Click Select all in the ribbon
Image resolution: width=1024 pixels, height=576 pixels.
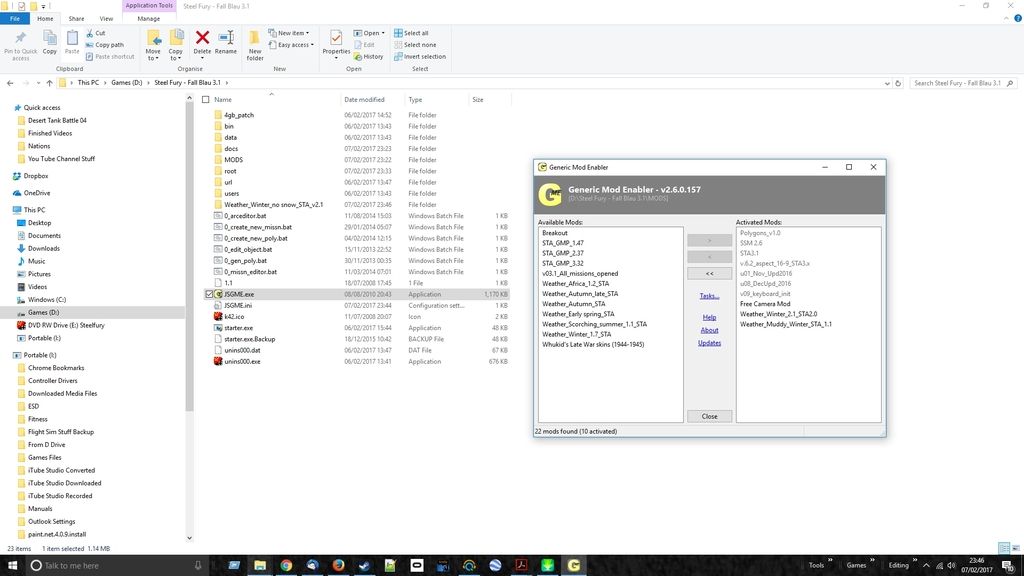coord(411,33)
